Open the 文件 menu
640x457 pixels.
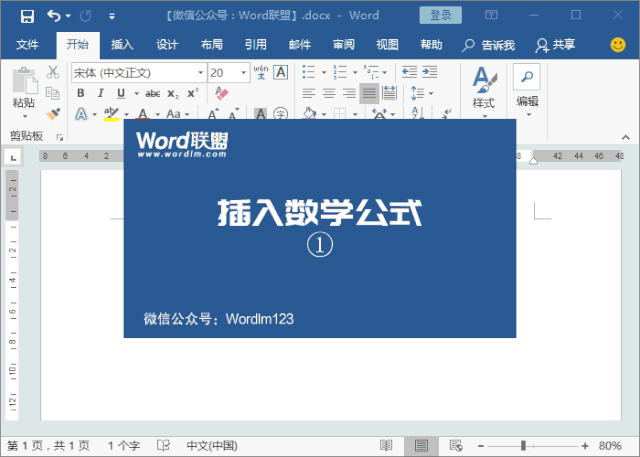[x=27, y=44]
